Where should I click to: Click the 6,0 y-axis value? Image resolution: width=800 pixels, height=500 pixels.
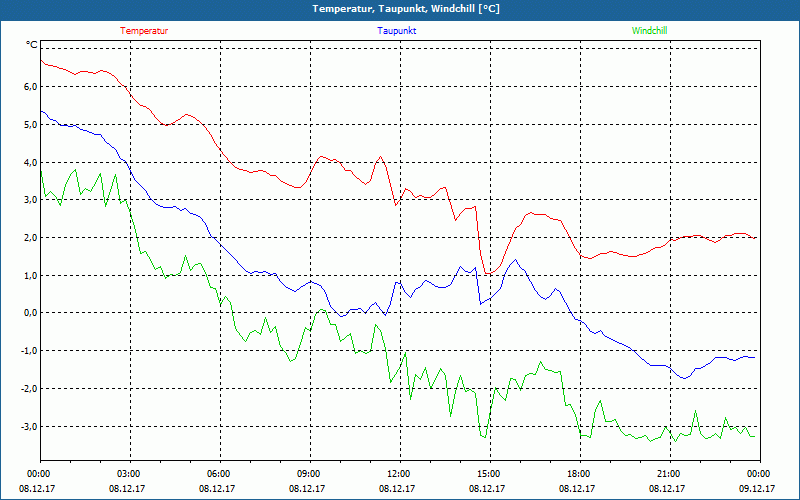tap(30, 87)
